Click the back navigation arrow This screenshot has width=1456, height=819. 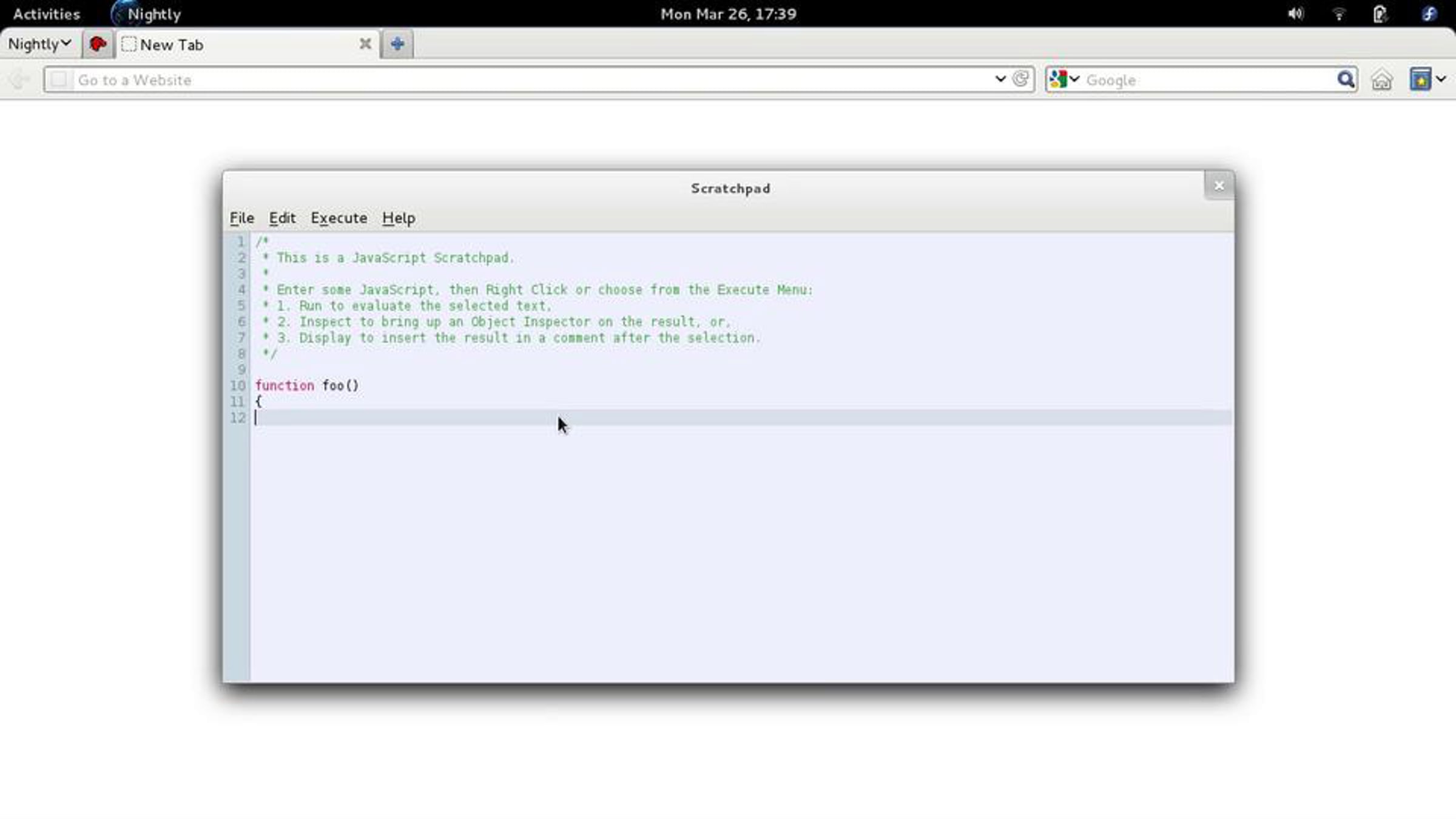click(18, 79)
